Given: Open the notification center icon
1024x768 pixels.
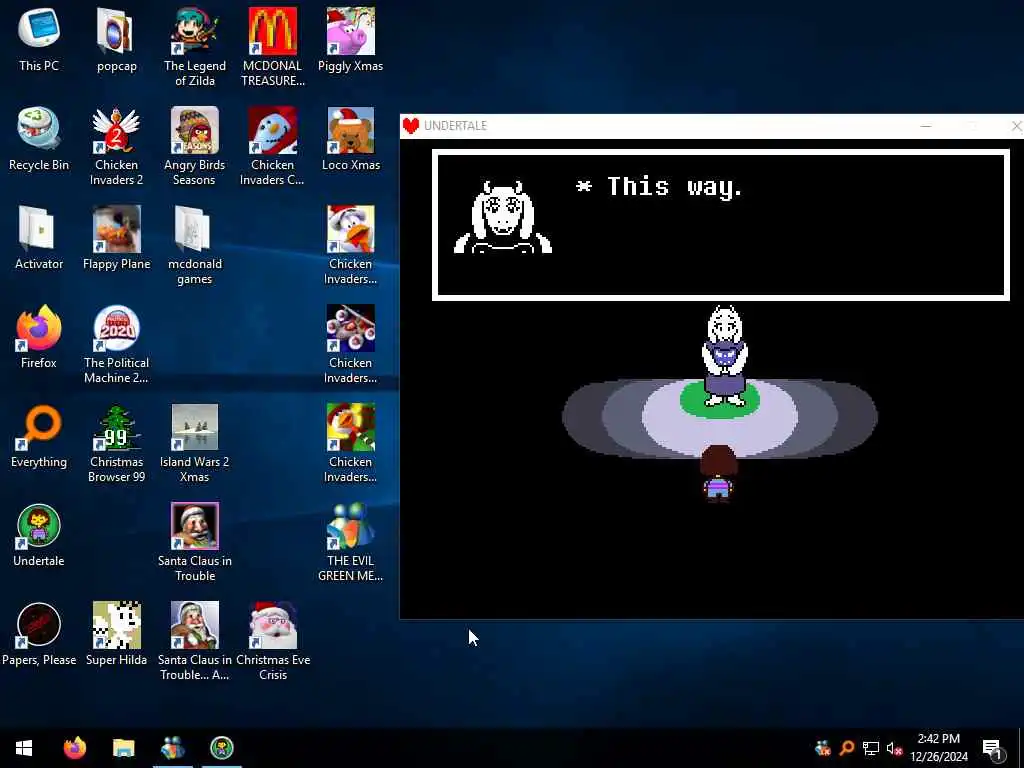Looking at the screenshot, I should 993,749.
